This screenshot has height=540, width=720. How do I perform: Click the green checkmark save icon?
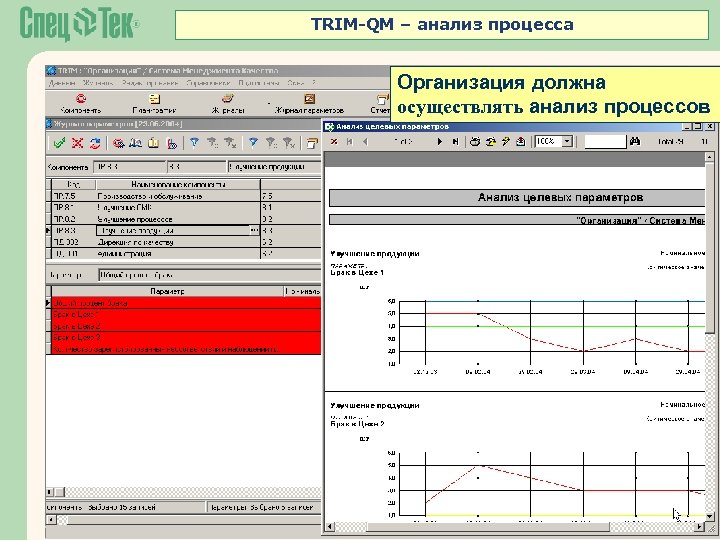(x=59, y=143)
